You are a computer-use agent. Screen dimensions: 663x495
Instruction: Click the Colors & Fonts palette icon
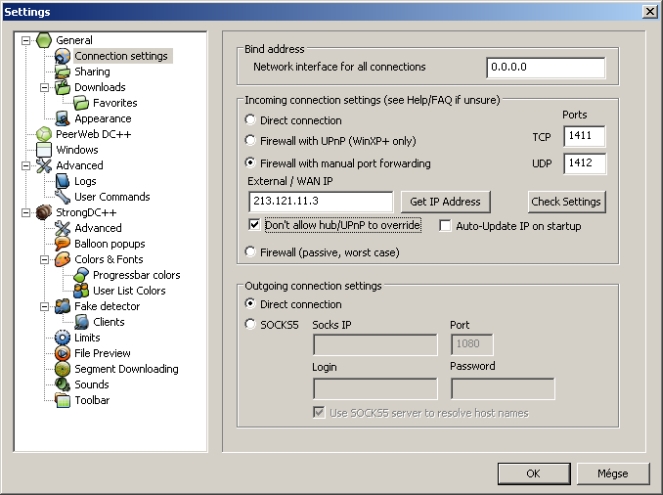tap(62, 260)
